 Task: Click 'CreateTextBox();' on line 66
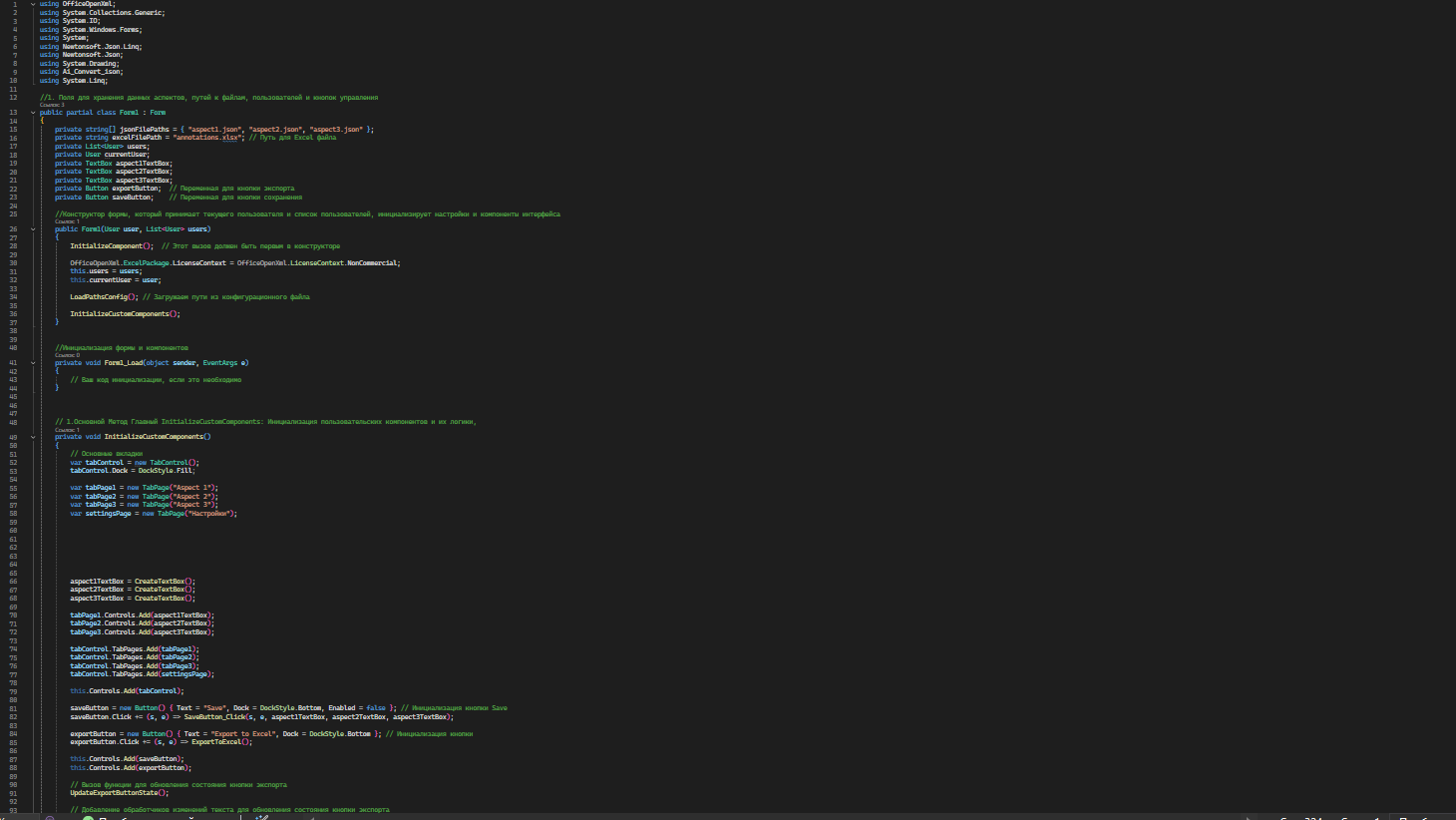pos(165,582)
